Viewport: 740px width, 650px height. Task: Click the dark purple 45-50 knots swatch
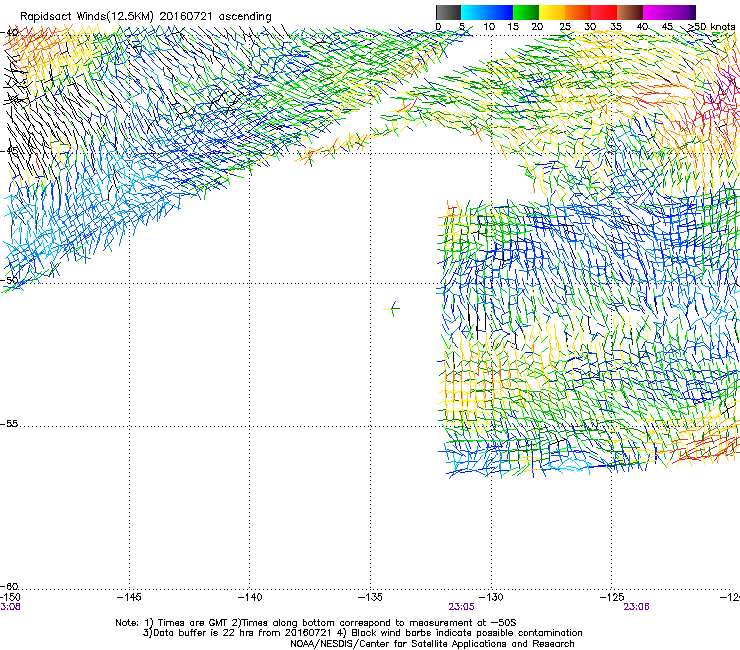pos(682,12)
